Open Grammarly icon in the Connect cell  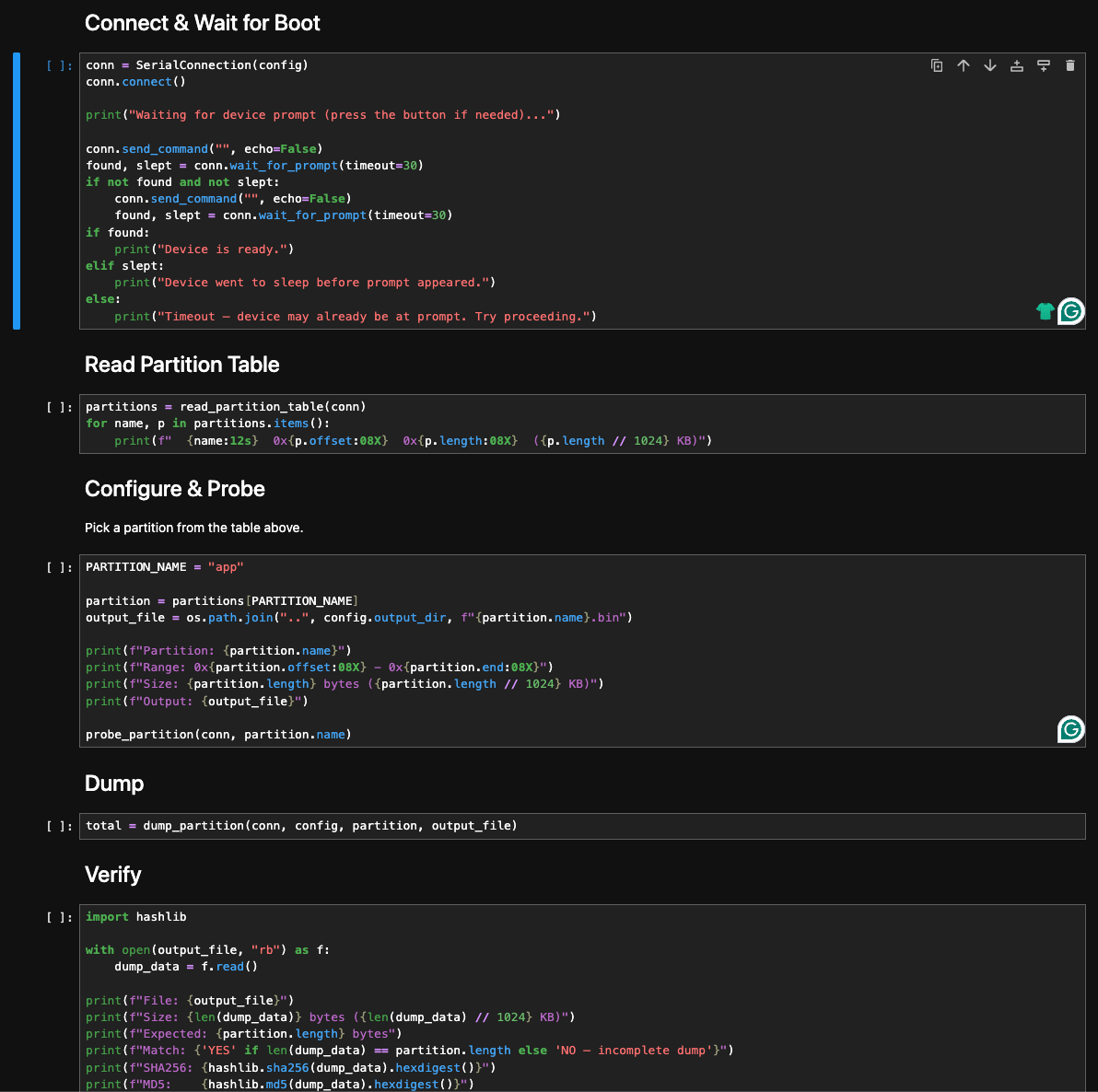1070,311
